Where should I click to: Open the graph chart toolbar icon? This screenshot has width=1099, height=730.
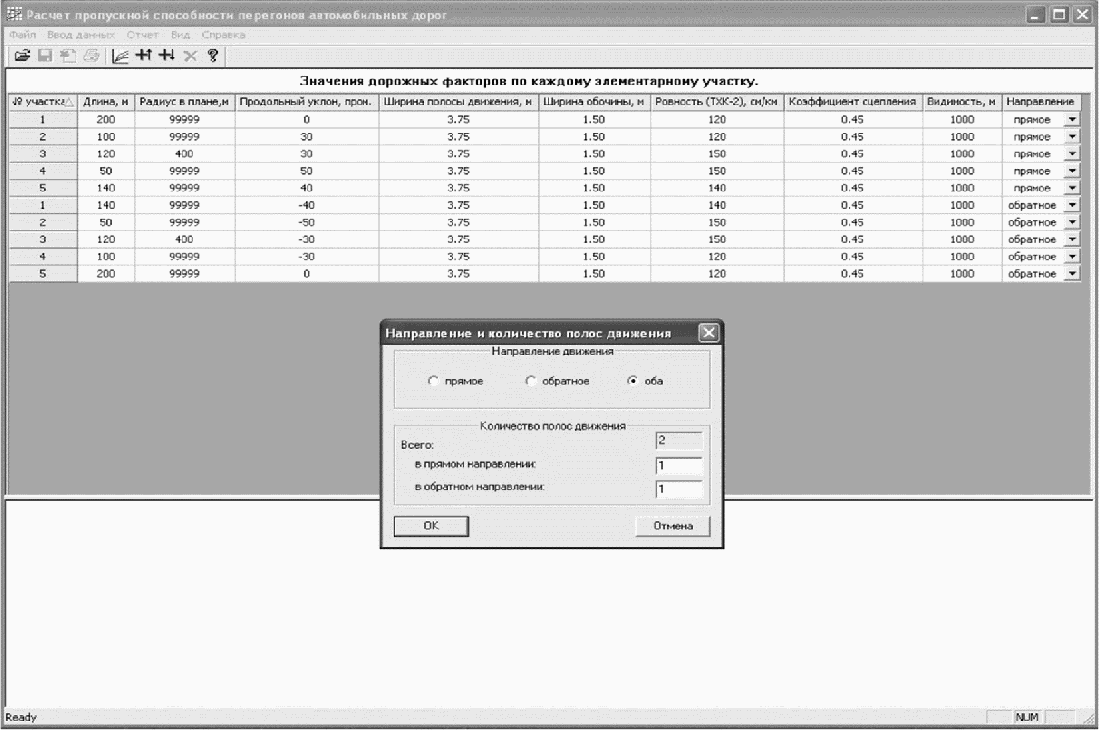point(121,55)
